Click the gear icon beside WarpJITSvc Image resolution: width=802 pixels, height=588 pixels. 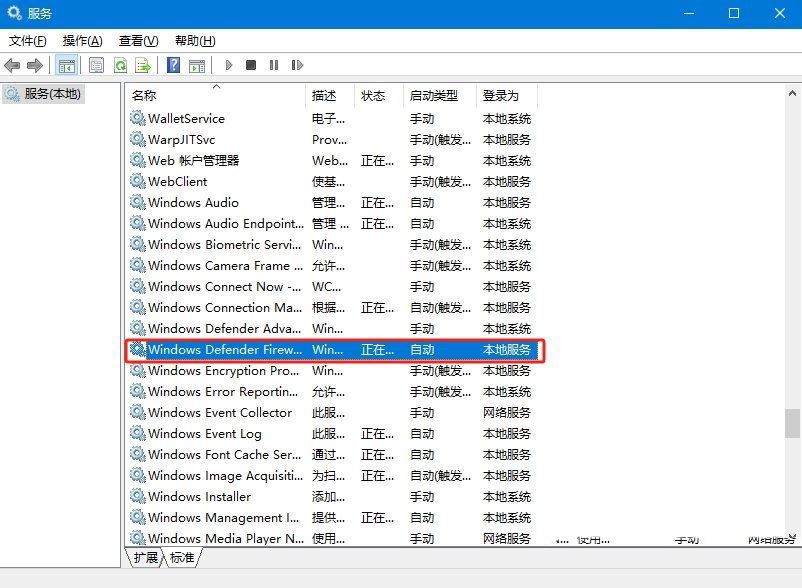click(138, 139)
